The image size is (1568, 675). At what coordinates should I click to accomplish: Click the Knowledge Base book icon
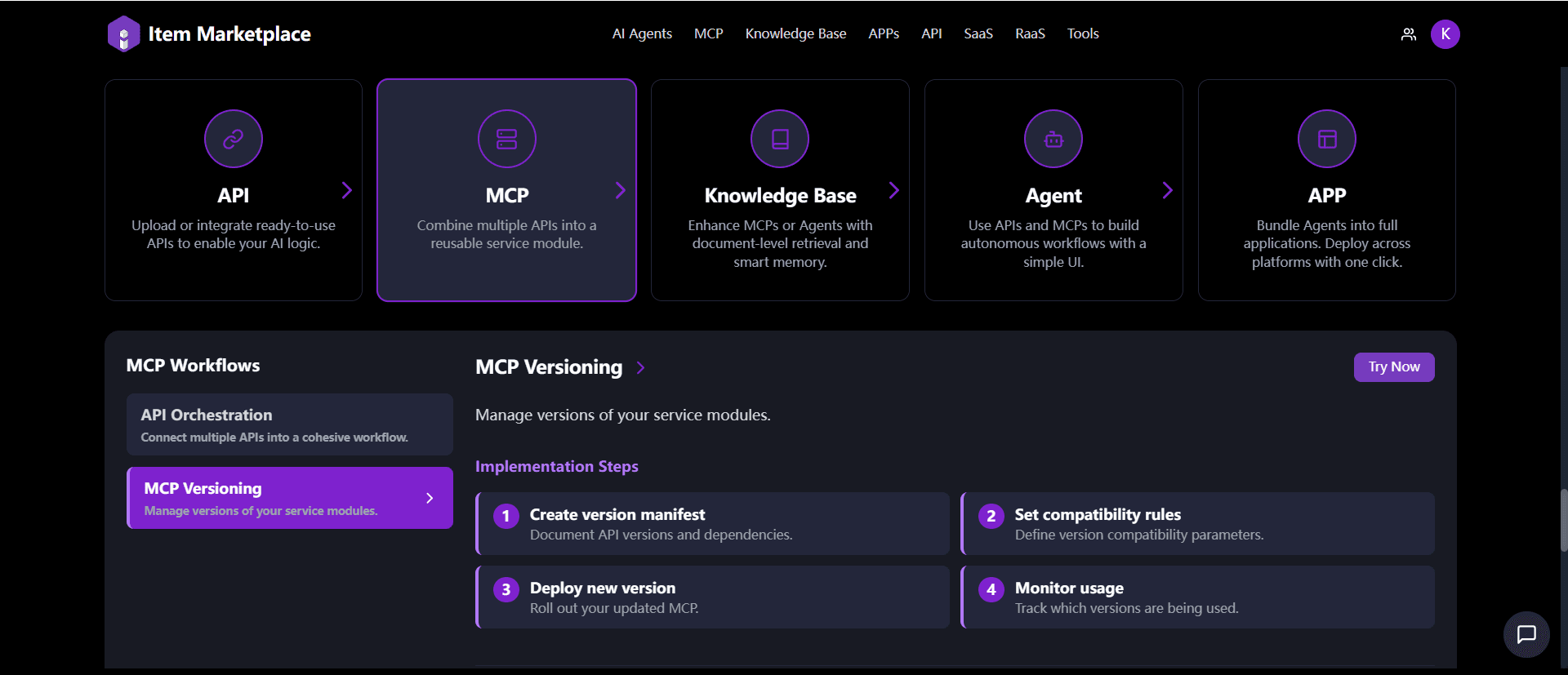click(780, 139)
